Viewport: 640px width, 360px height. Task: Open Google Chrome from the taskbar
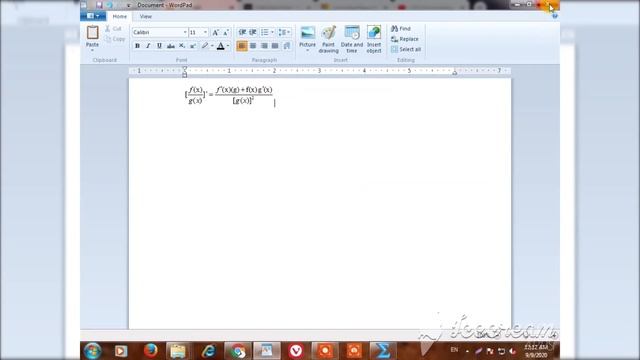pos(238,351)
